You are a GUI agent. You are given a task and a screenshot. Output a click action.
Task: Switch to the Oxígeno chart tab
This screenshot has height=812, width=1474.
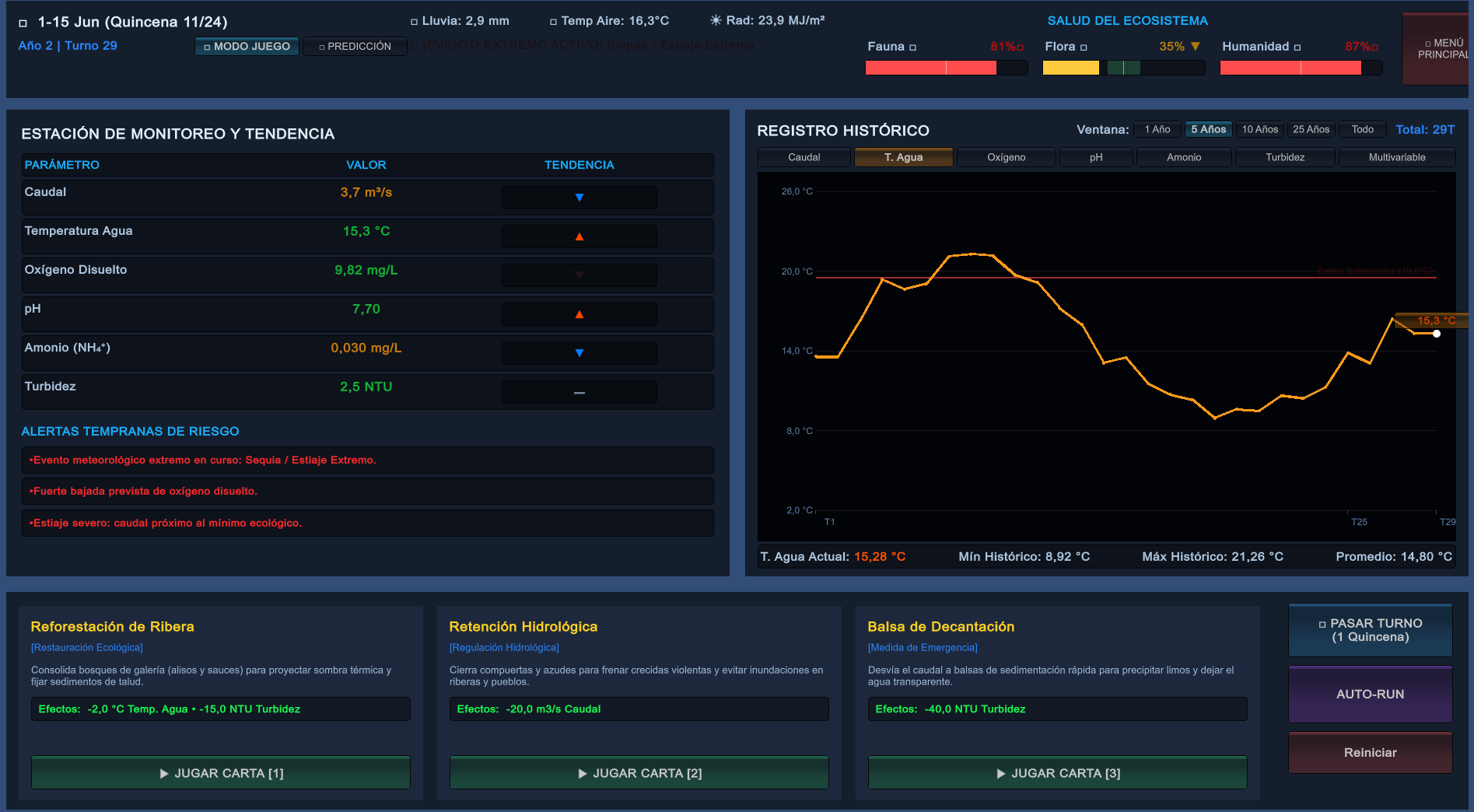point(1006,157)
